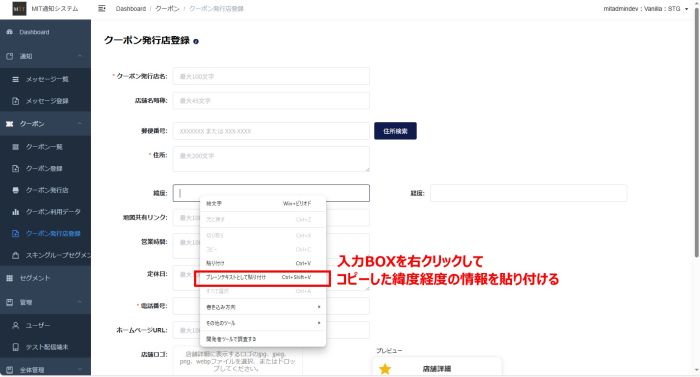700x377 pixels.
Task: Click the 店舗詳細 preview heading
Action: 436,369
